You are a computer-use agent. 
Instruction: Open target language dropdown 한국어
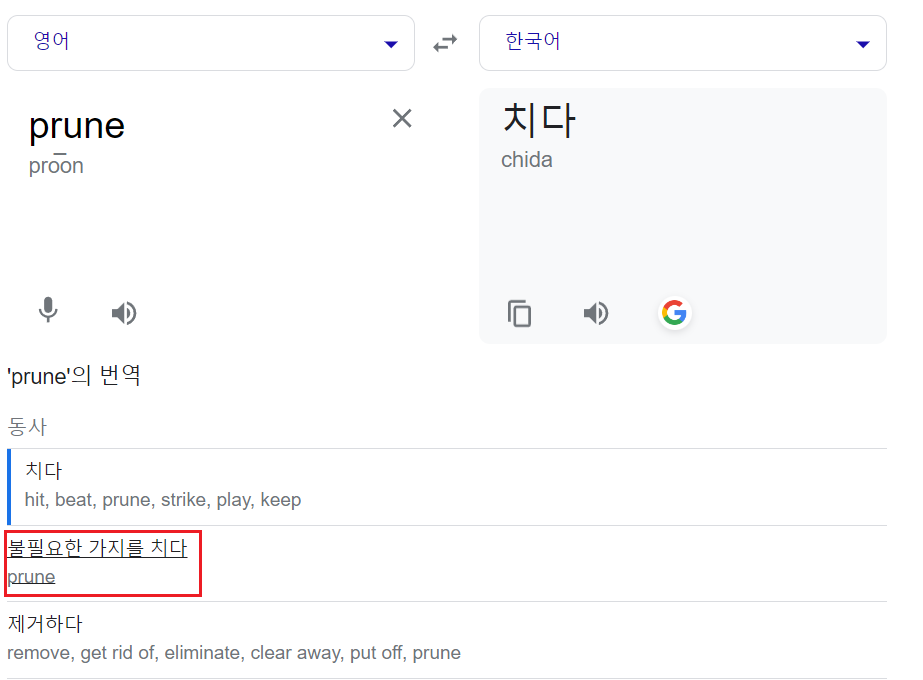click(x=683, y=43)
